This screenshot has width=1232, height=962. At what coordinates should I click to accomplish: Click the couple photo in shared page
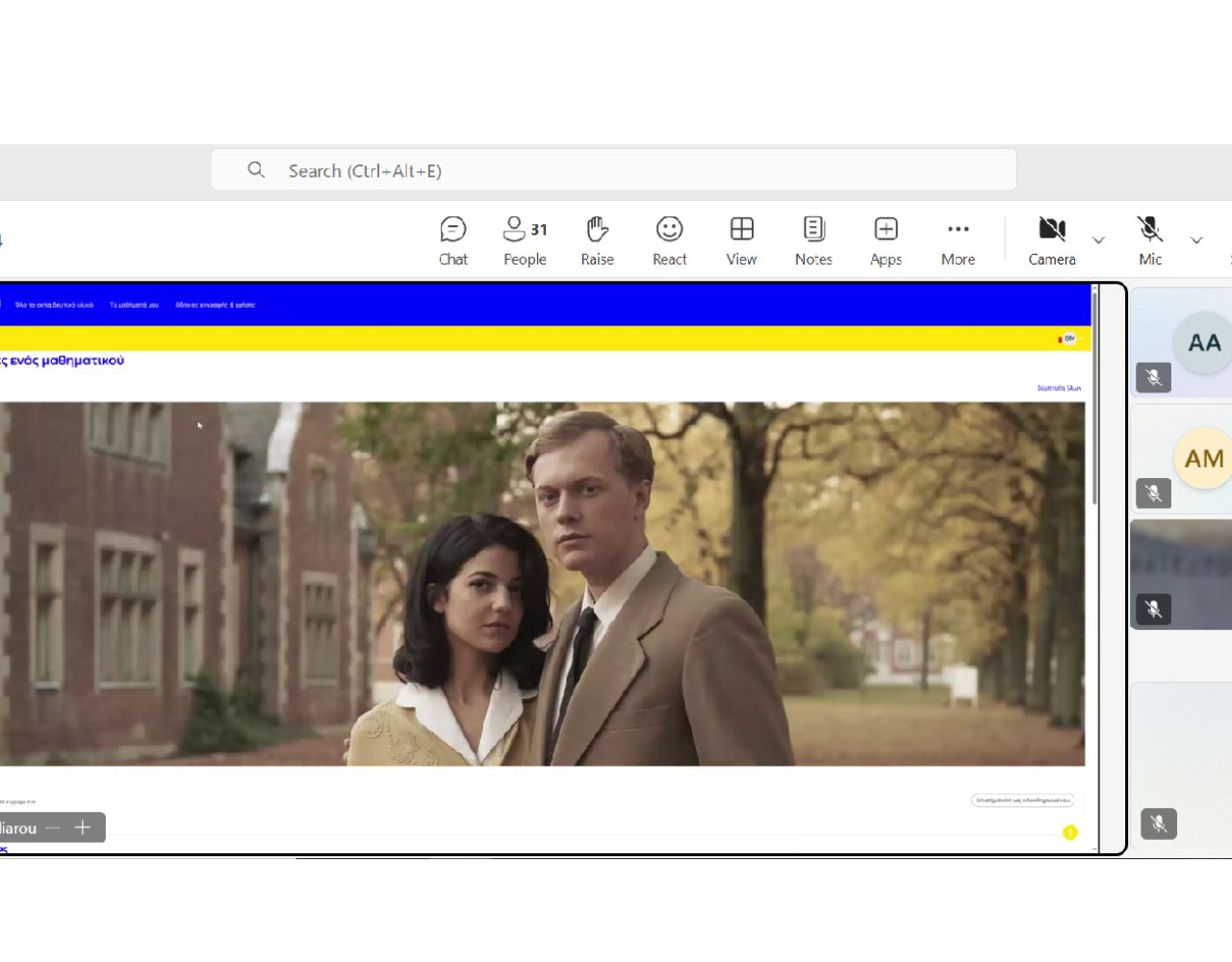point(542,584)
